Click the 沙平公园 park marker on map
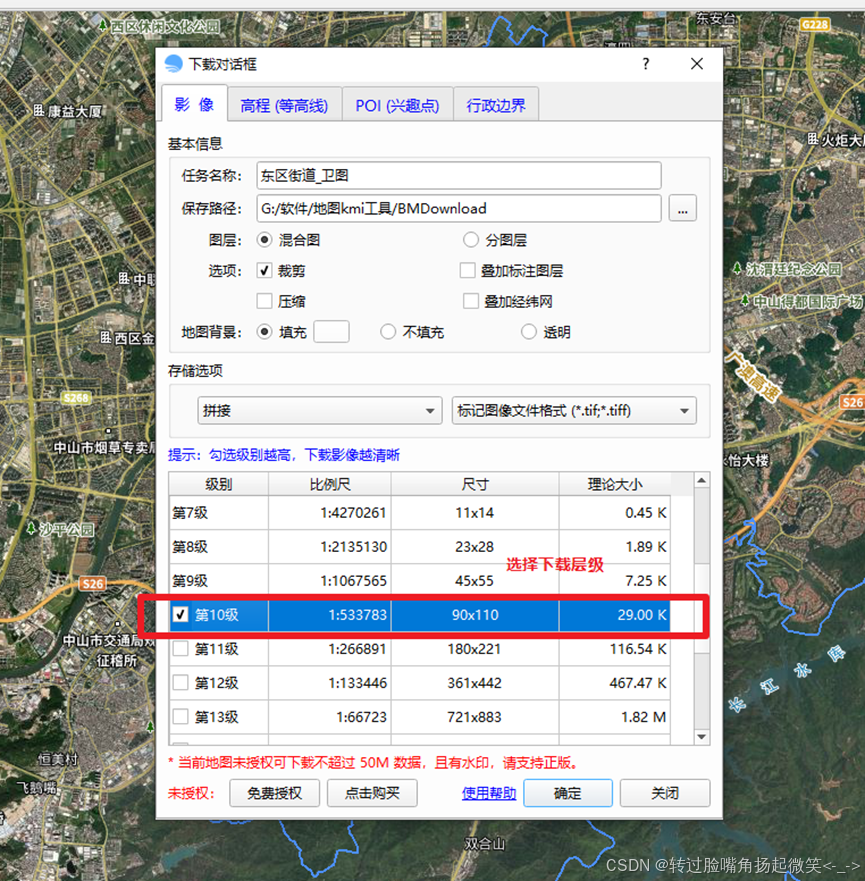The image size is (865, 881). click(31, 528)
